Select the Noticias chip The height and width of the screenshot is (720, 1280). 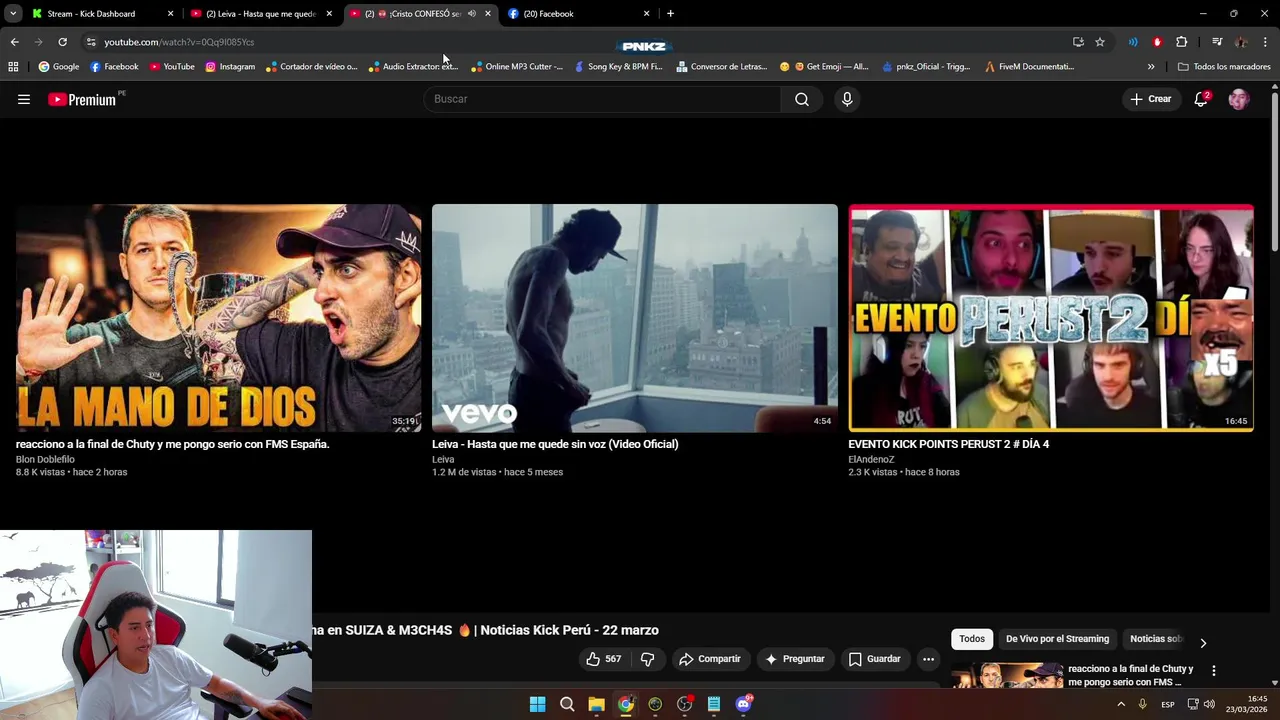1156,639
